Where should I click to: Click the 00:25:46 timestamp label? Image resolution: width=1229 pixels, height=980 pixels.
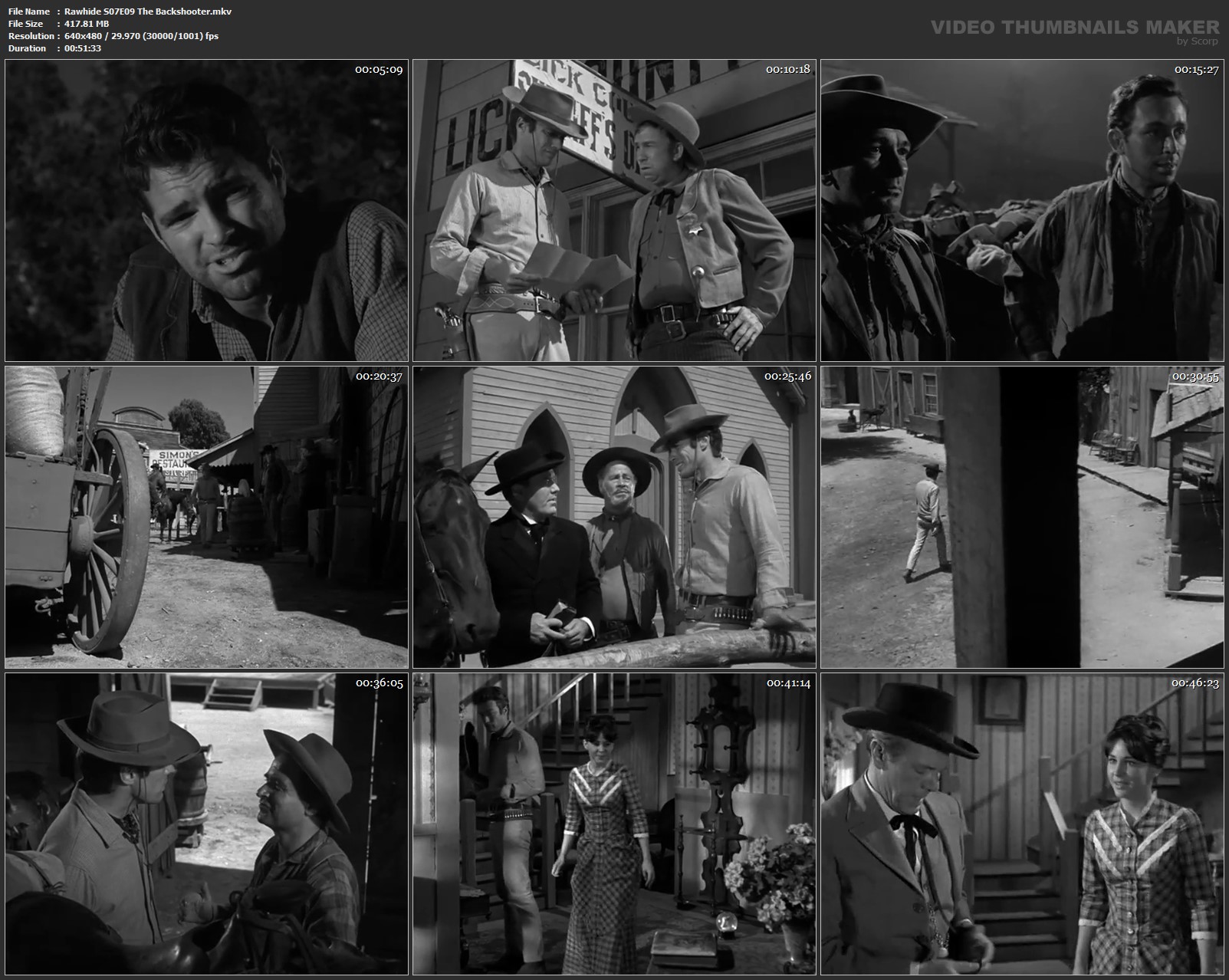click(x=787, y=377)
